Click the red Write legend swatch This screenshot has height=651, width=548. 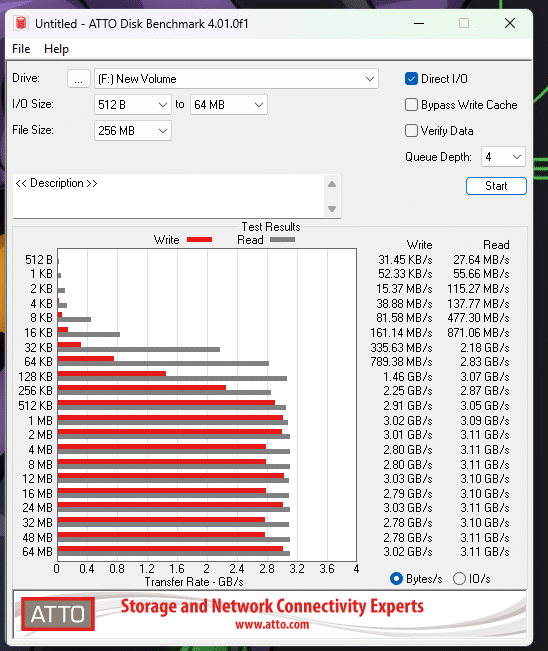point(199,240)
